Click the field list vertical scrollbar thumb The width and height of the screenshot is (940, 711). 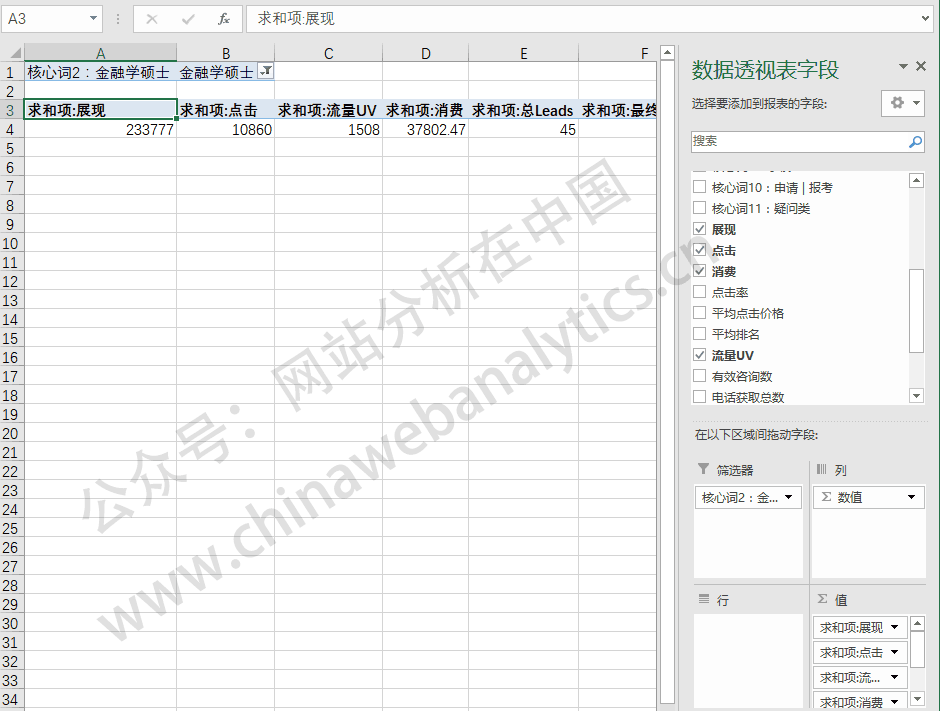pos(916,310)
